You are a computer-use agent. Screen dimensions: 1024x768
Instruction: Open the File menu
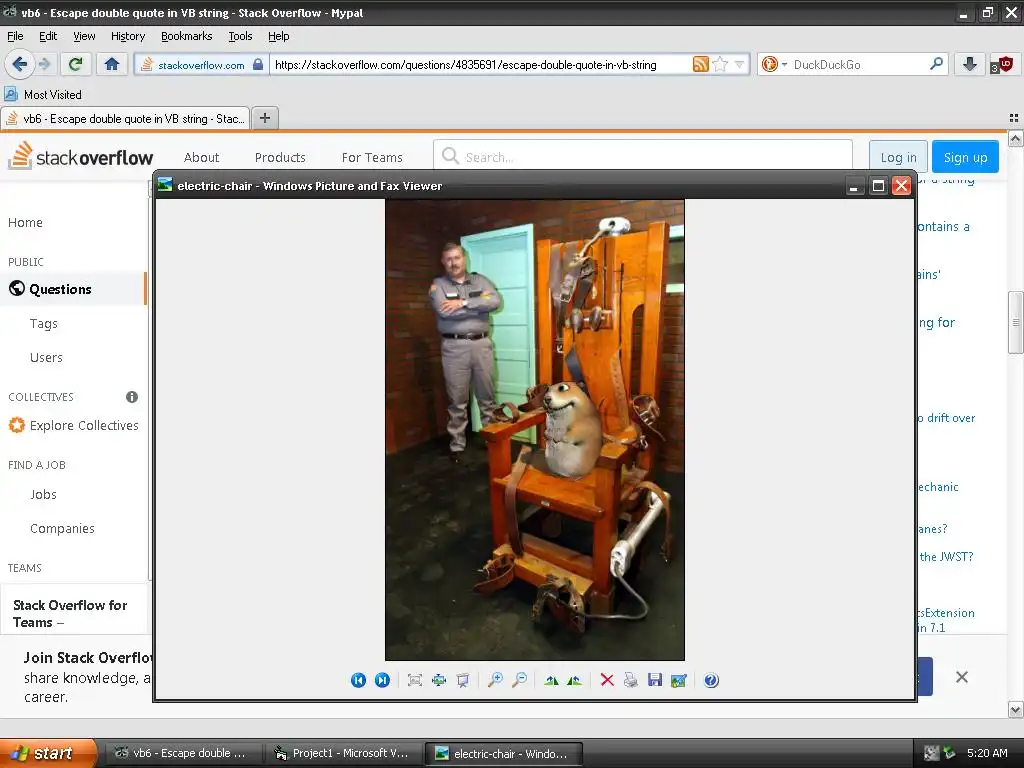pyautogui.click(x=15, y=36)
